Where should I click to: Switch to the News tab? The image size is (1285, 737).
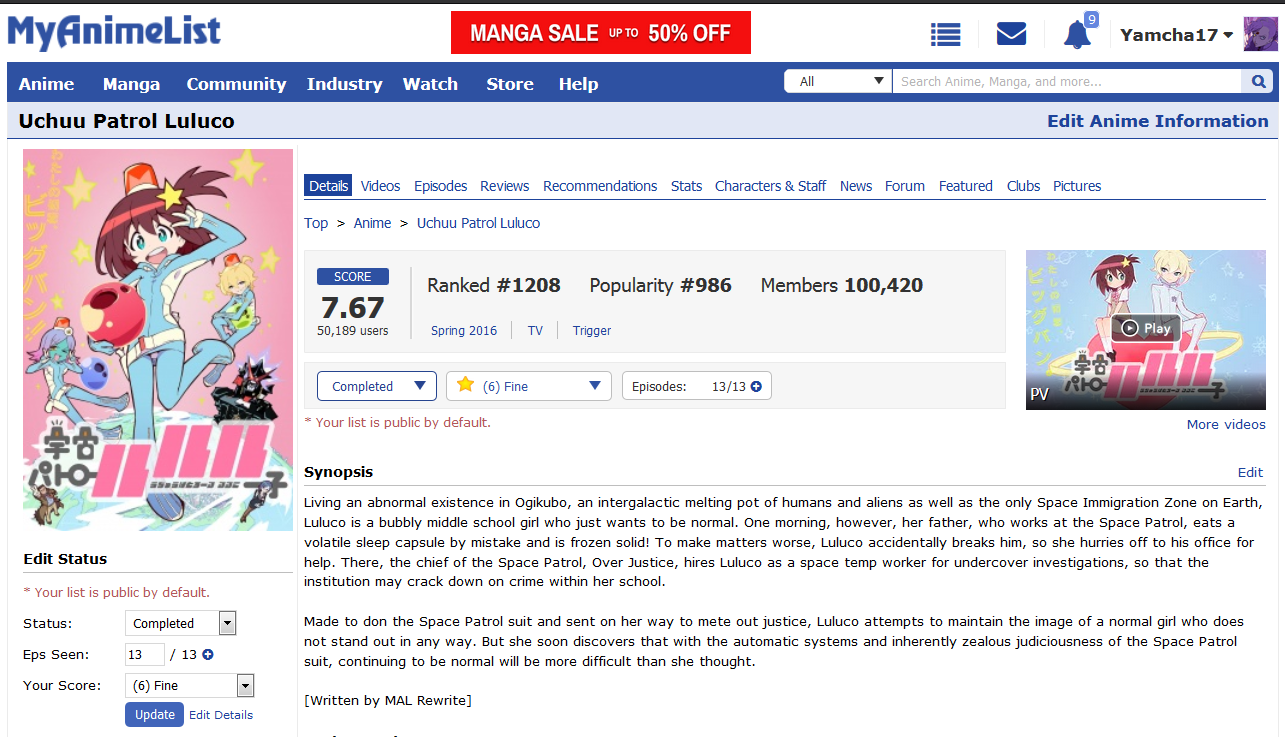point(855,186)
